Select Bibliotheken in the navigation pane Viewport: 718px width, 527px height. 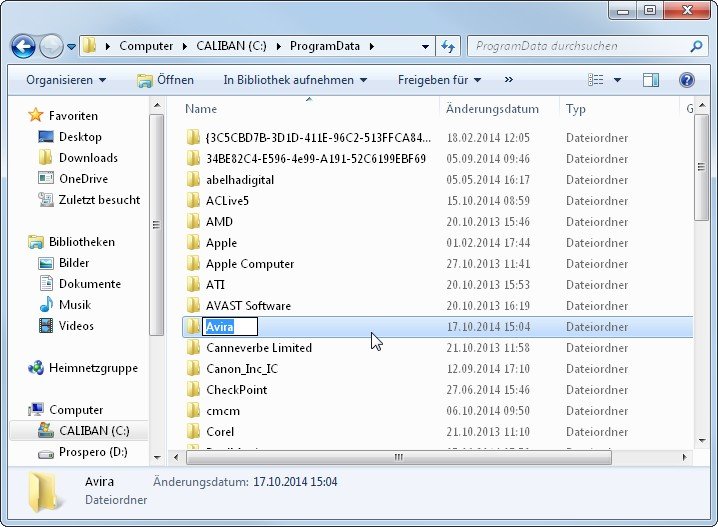(82, 242)
